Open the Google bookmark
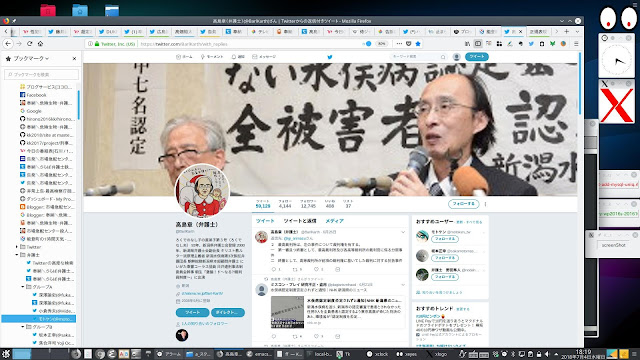 coord(31,111)
